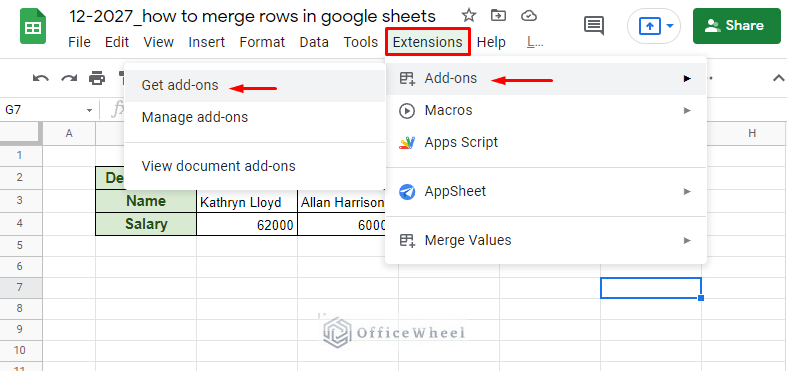Screen dimensions: 787x371
Task: Click the redo arrow icon
Action: coord(69,78)
